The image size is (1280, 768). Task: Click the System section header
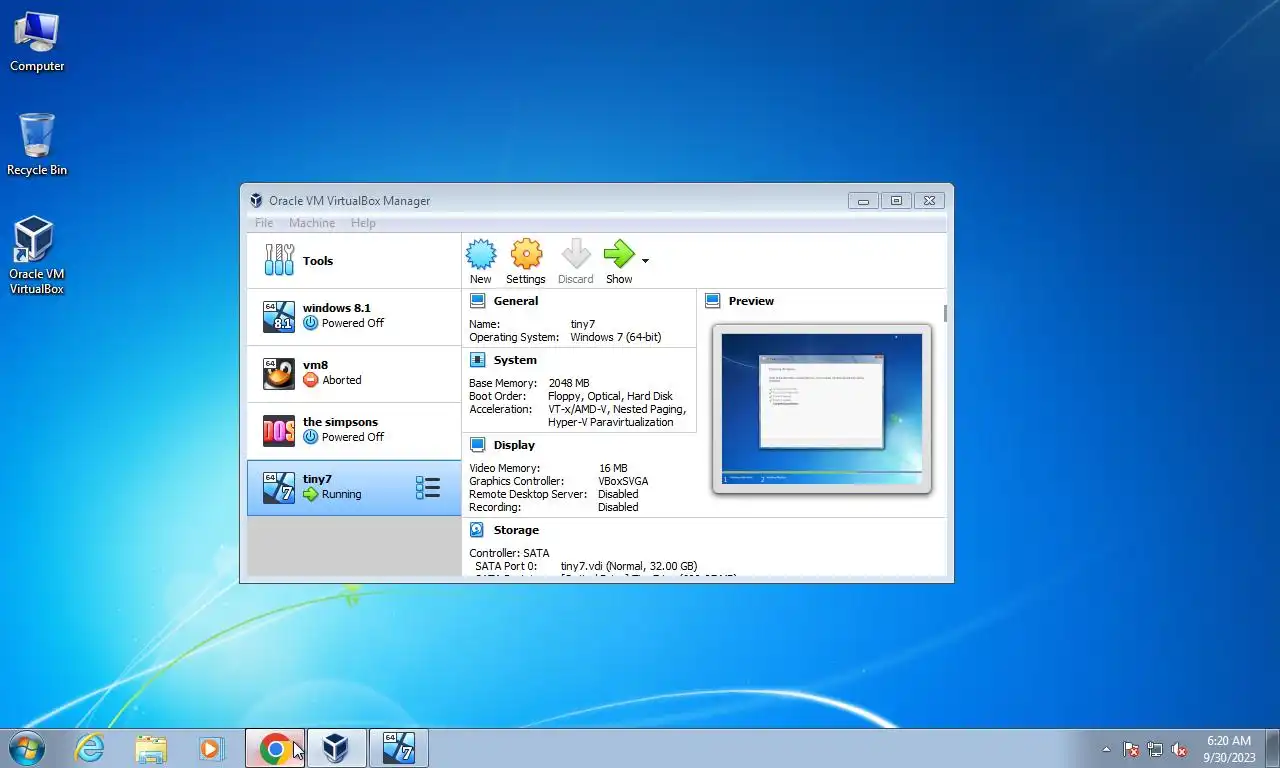coord(515,360)
